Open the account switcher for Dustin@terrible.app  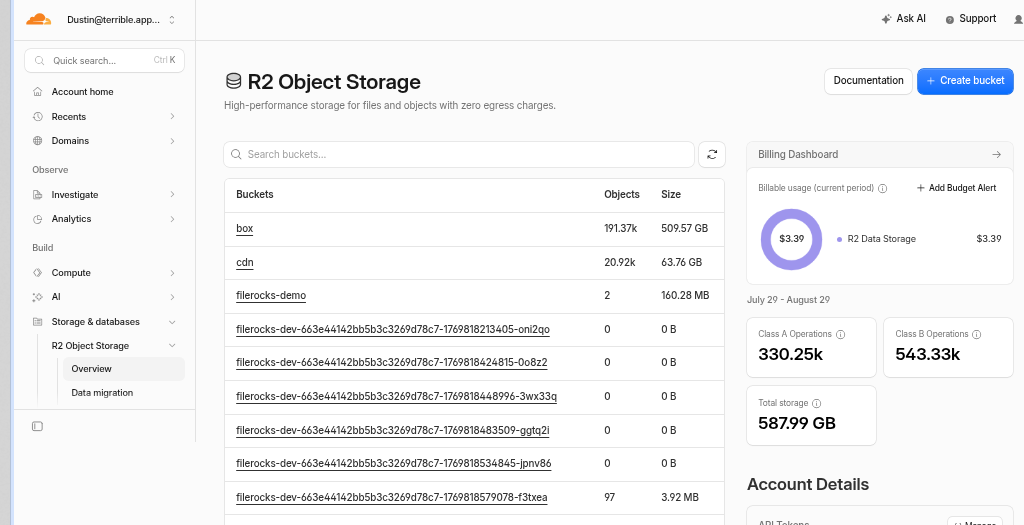tap(121, 20)
